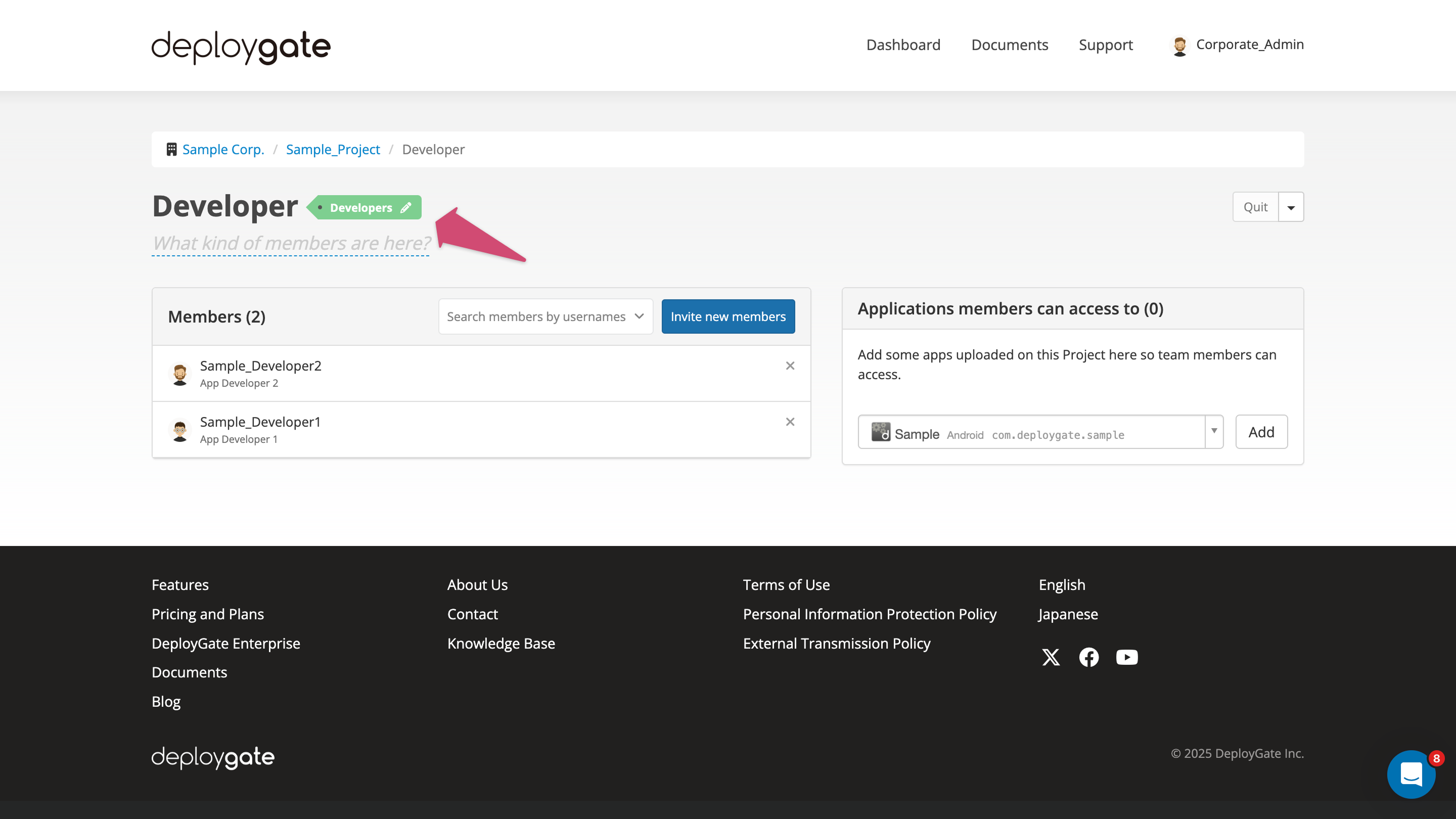Remove Sample_Developer2 with the X icon
This screenshot has width=1456, height=819.
point(790,366)
